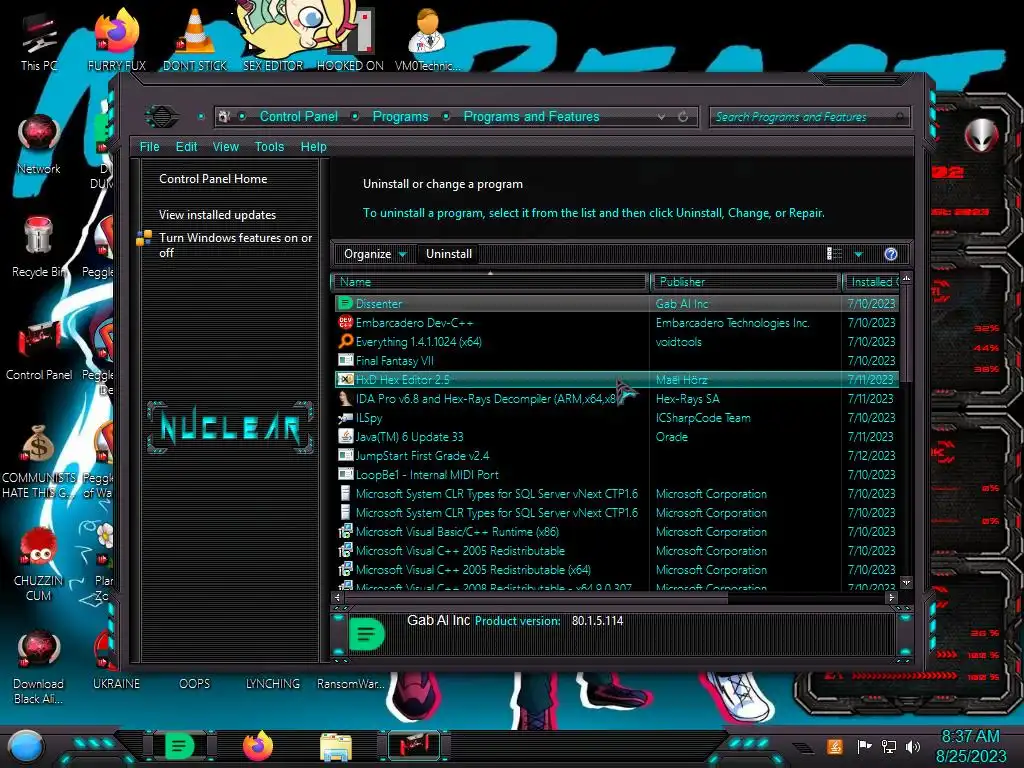1024x768 pixels.
Task: Open VM0Technic desktop shortcut
Action: (x=428, y=40)
